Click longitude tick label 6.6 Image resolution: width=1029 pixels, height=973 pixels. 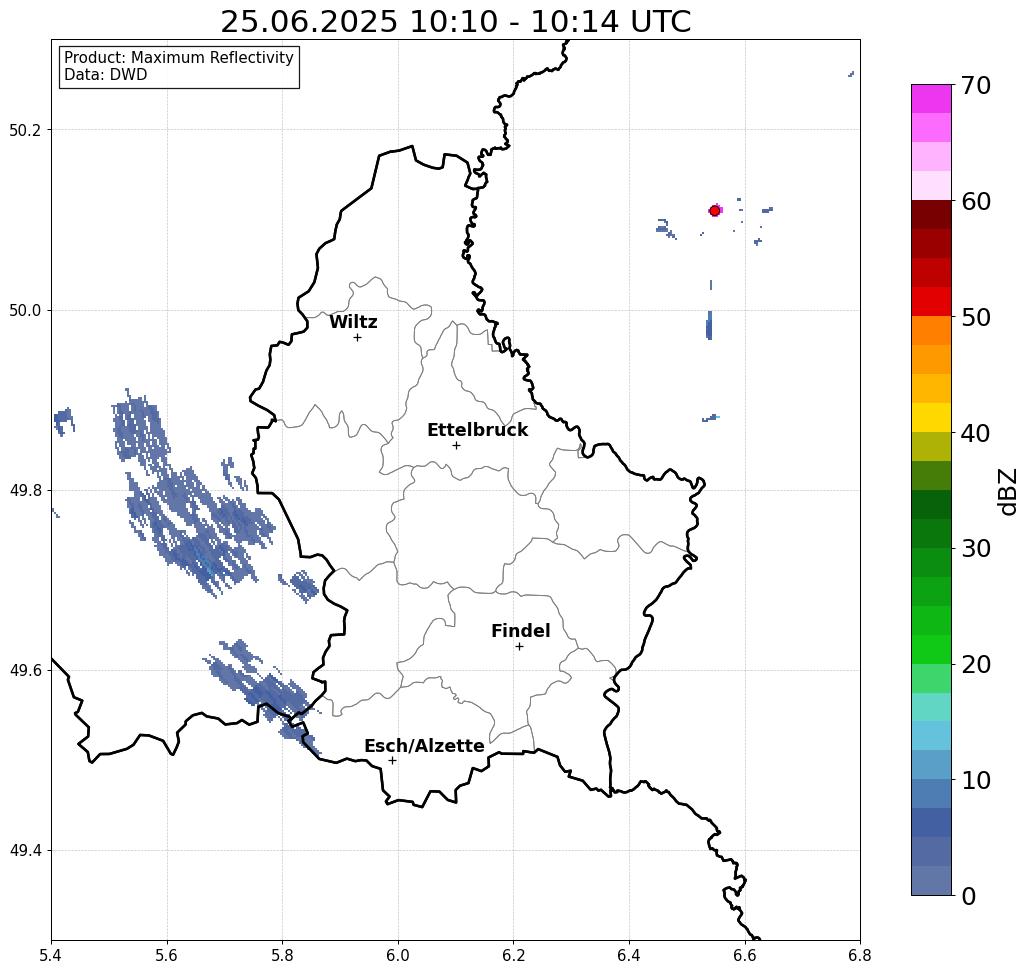click(745, 955)
